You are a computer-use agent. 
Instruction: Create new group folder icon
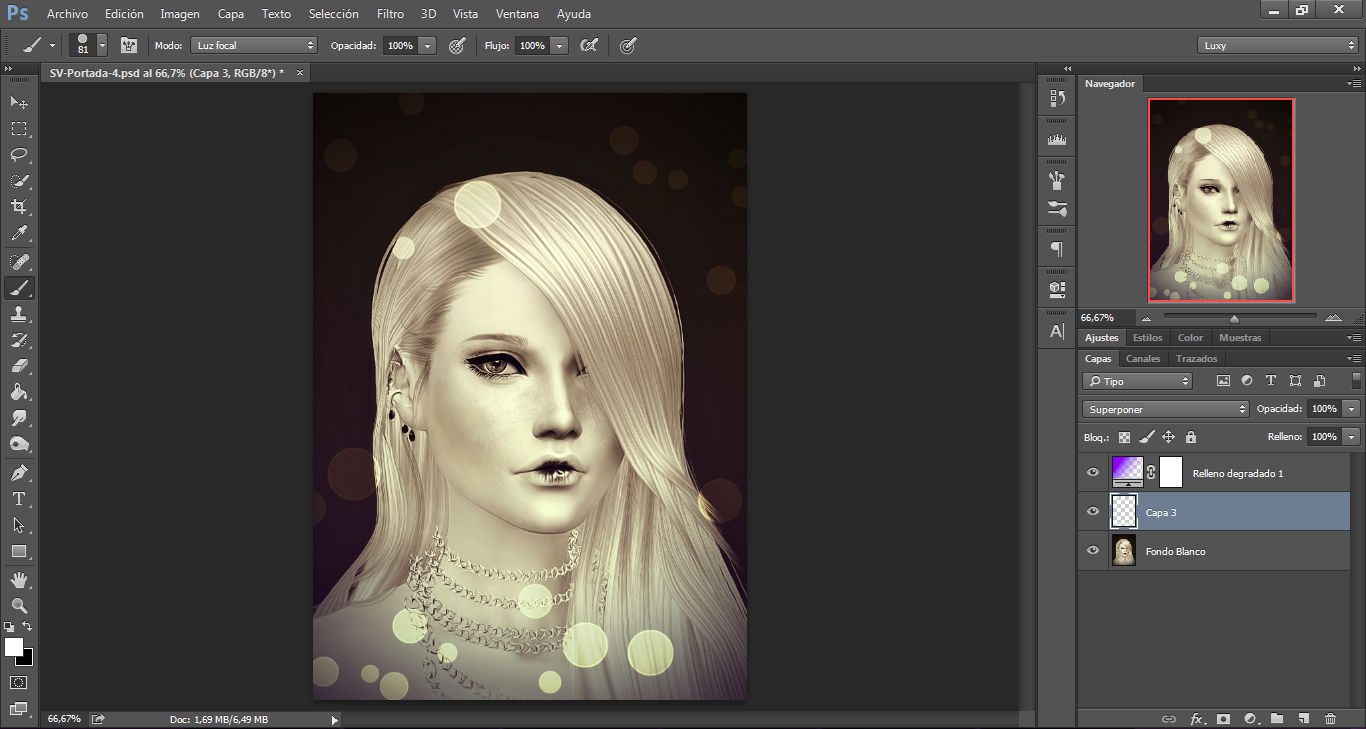(x=1277, y=718)
